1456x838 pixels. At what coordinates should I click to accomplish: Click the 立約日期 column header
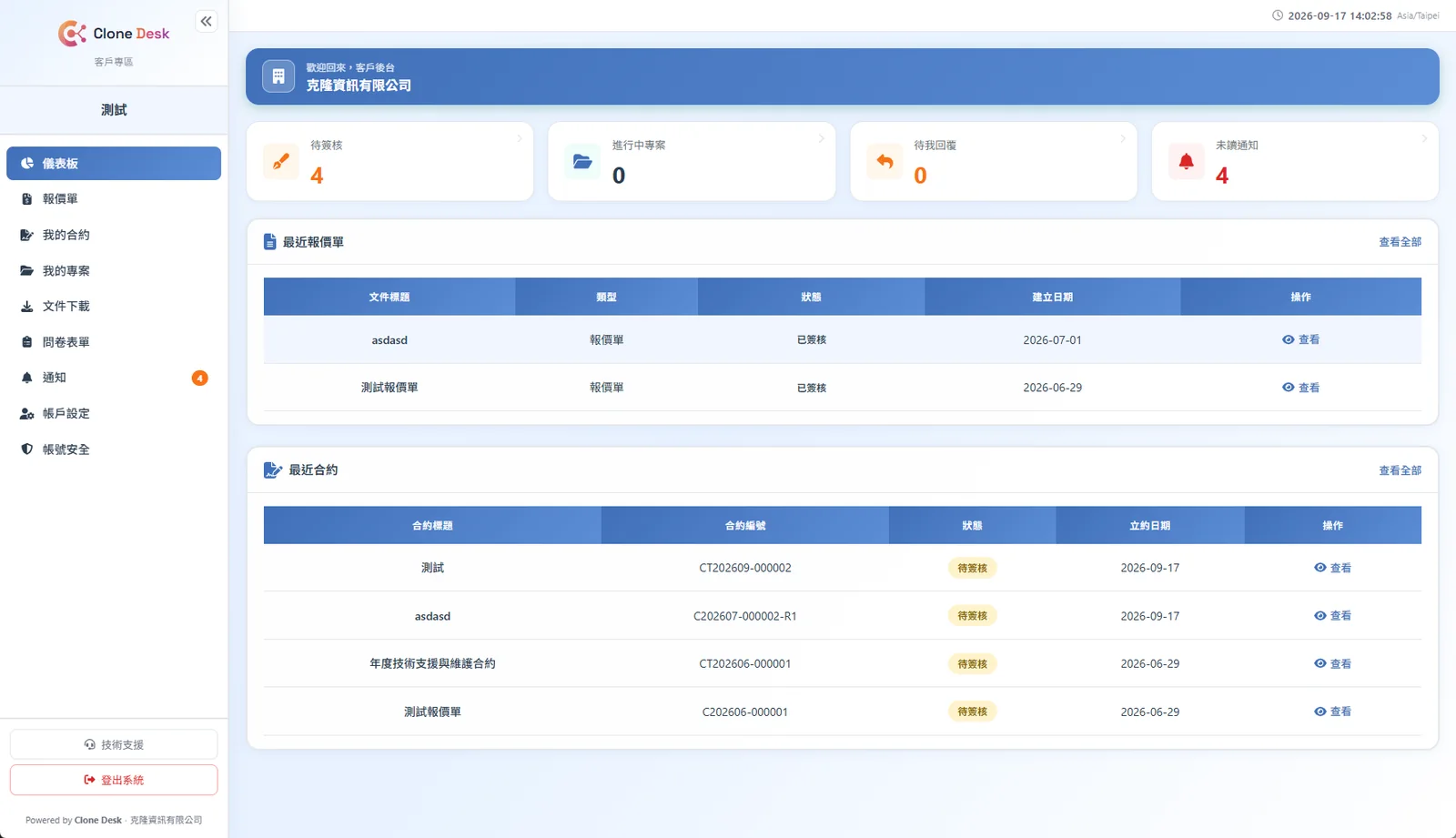point(1150,525)
